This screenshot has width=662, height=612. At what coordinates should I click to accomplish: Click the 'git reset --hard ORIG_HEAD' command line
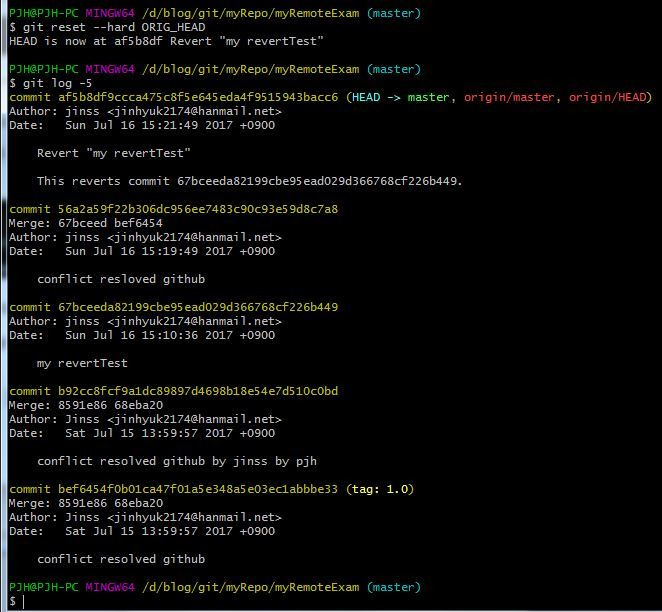[107, 27]
